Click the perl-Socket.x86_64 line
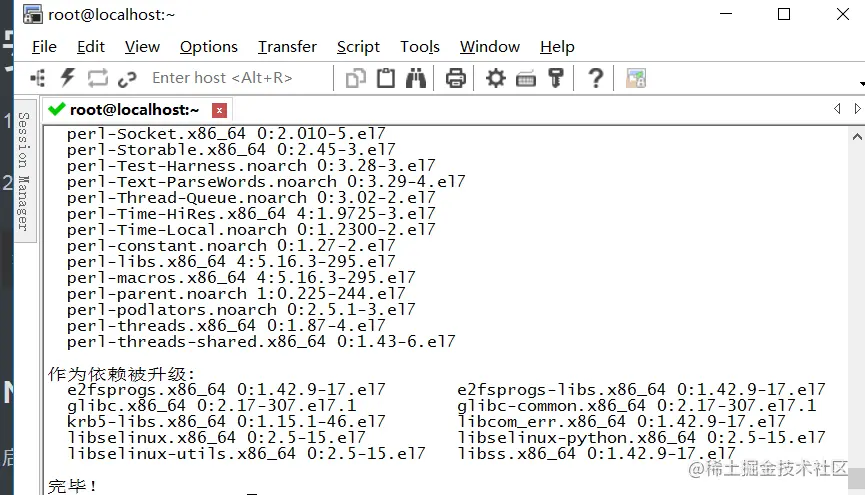Viewport: 865px width, 495px height. 226,134
